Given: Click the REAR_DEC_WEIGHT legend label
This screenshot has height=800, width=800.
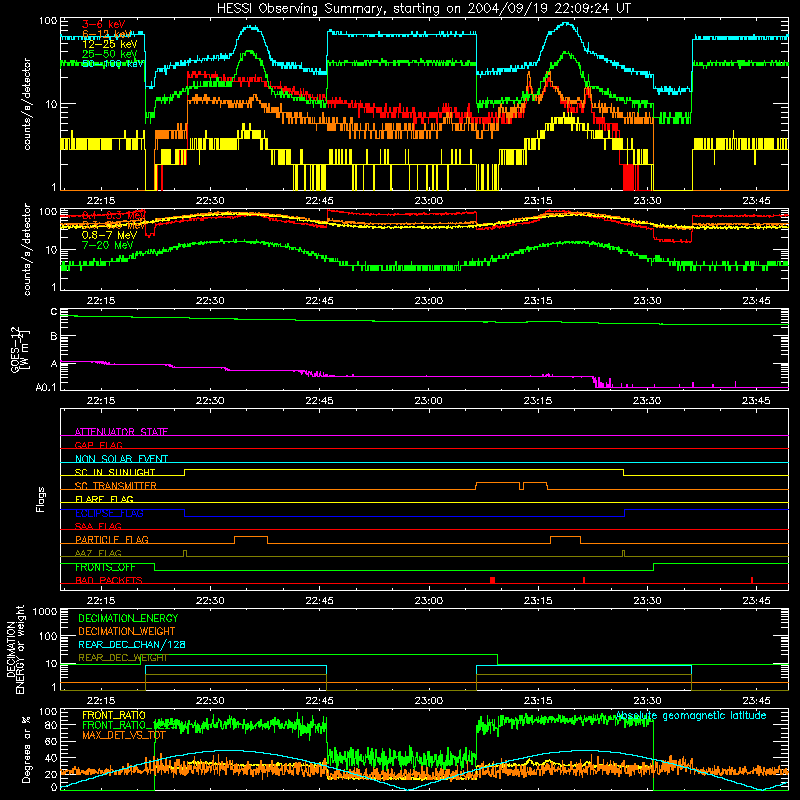Looking at the screenshot, I should tap(123, 658).
